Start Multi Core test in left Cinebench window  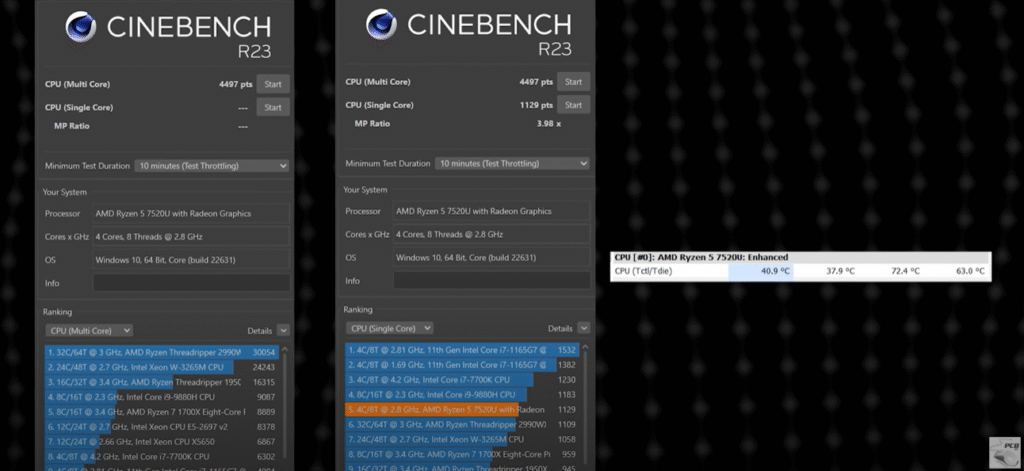point(273,84)
